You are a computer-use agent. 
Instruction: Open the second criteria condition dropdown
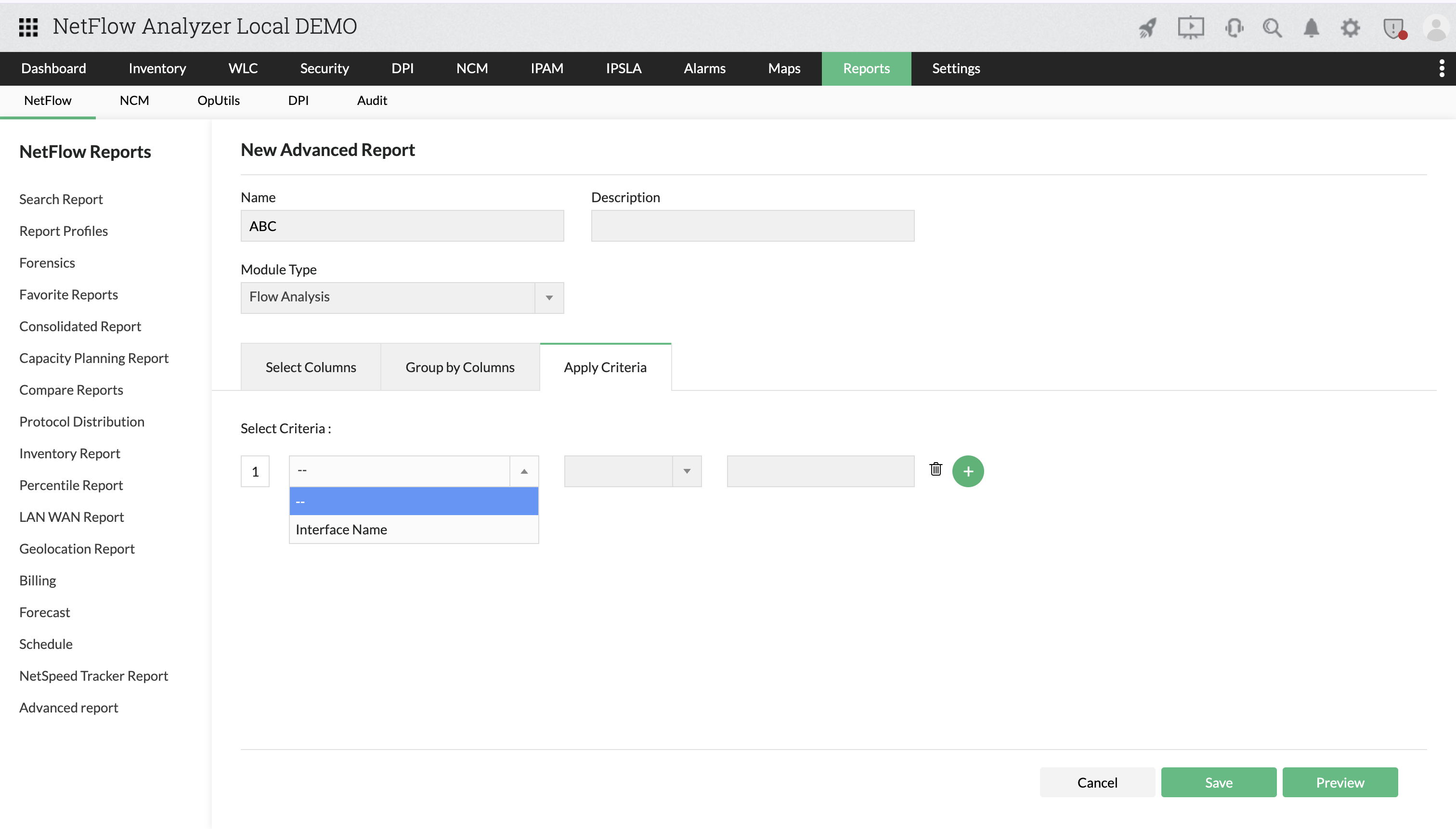click(687, 471)
